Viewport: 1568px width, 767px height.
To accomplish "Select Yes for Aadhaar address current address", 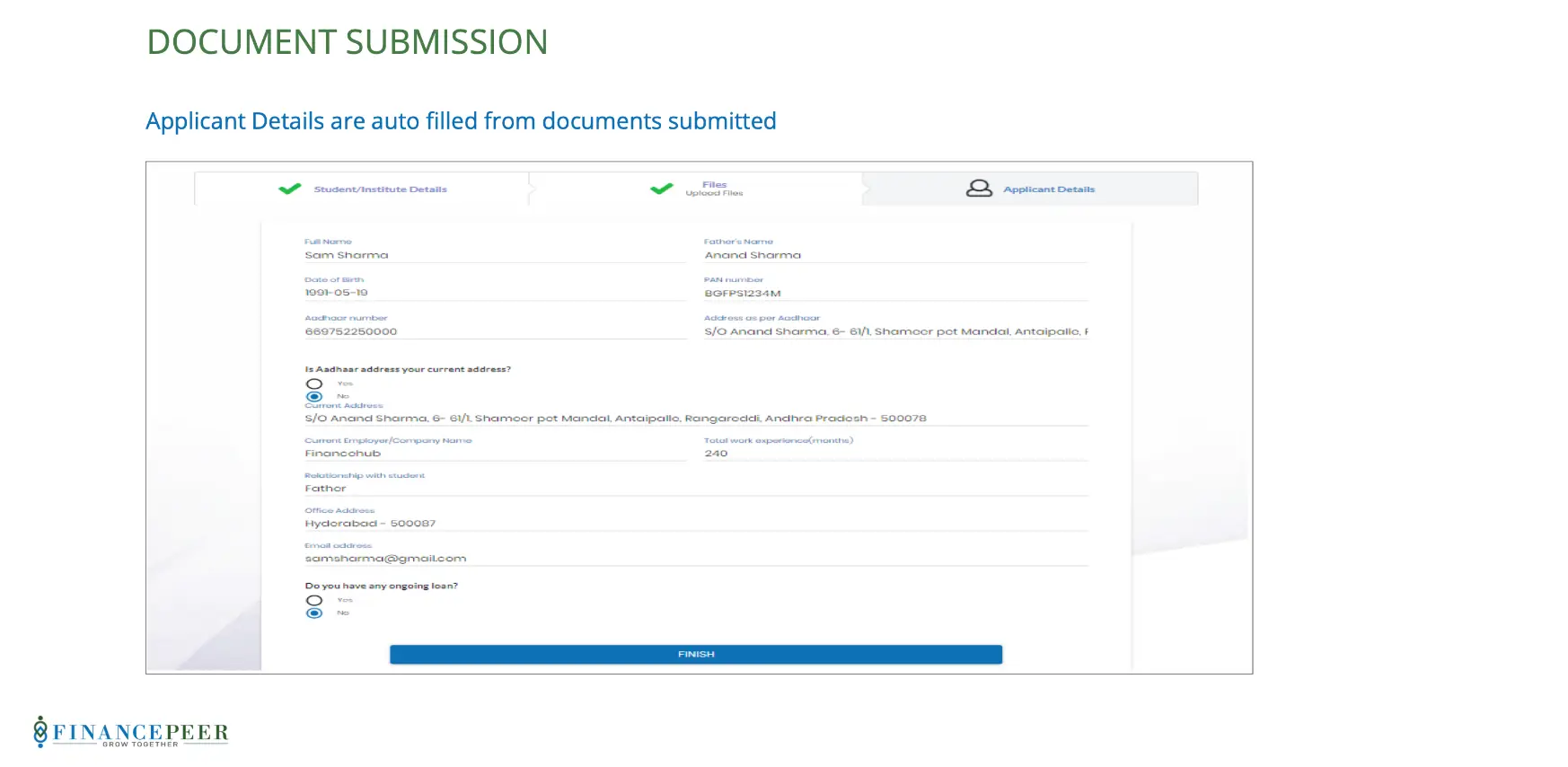I will [314, 383].
